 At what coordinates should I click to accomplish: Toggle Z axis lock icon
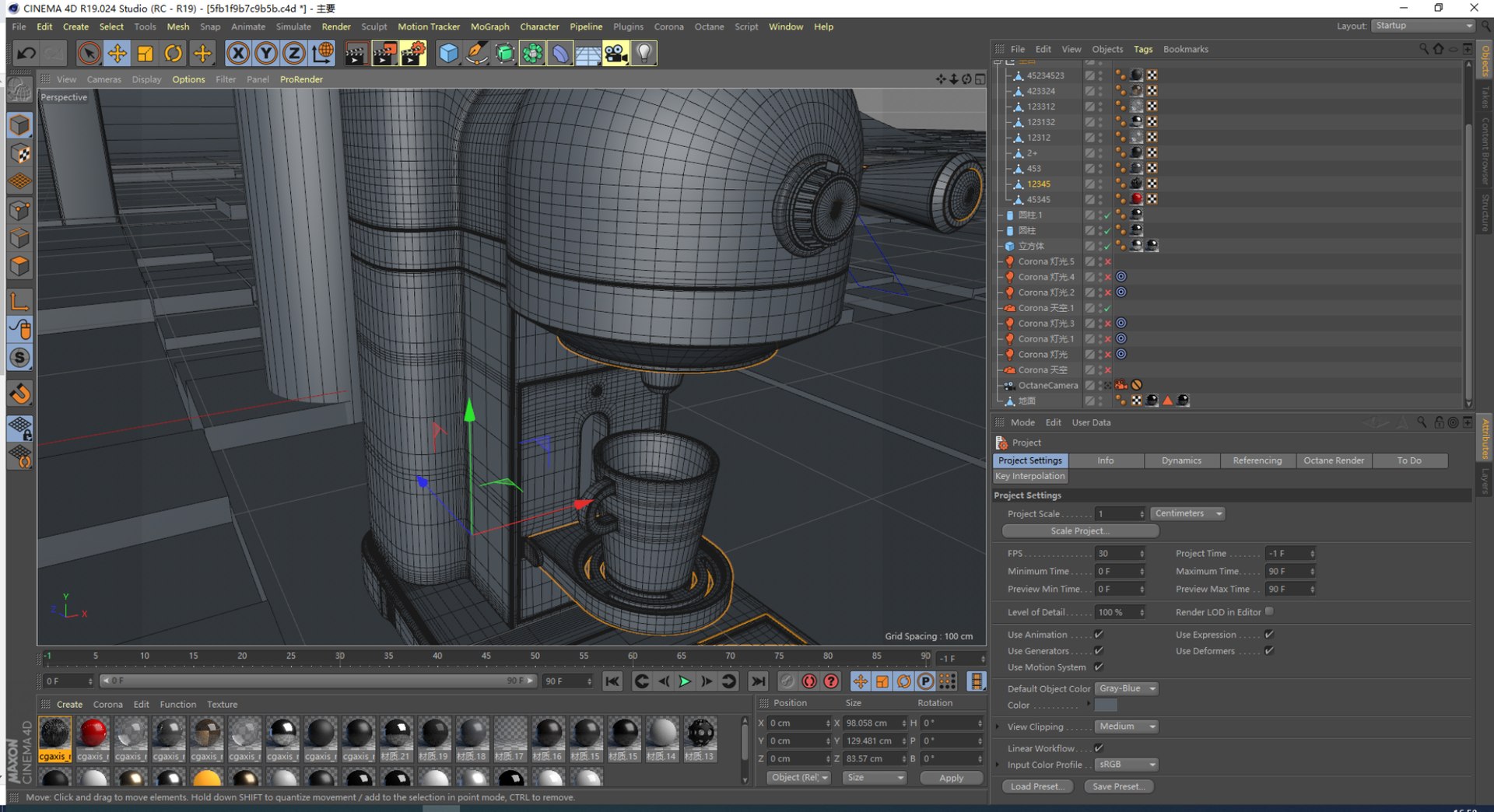pyautogui.click(x=294, y=53)
